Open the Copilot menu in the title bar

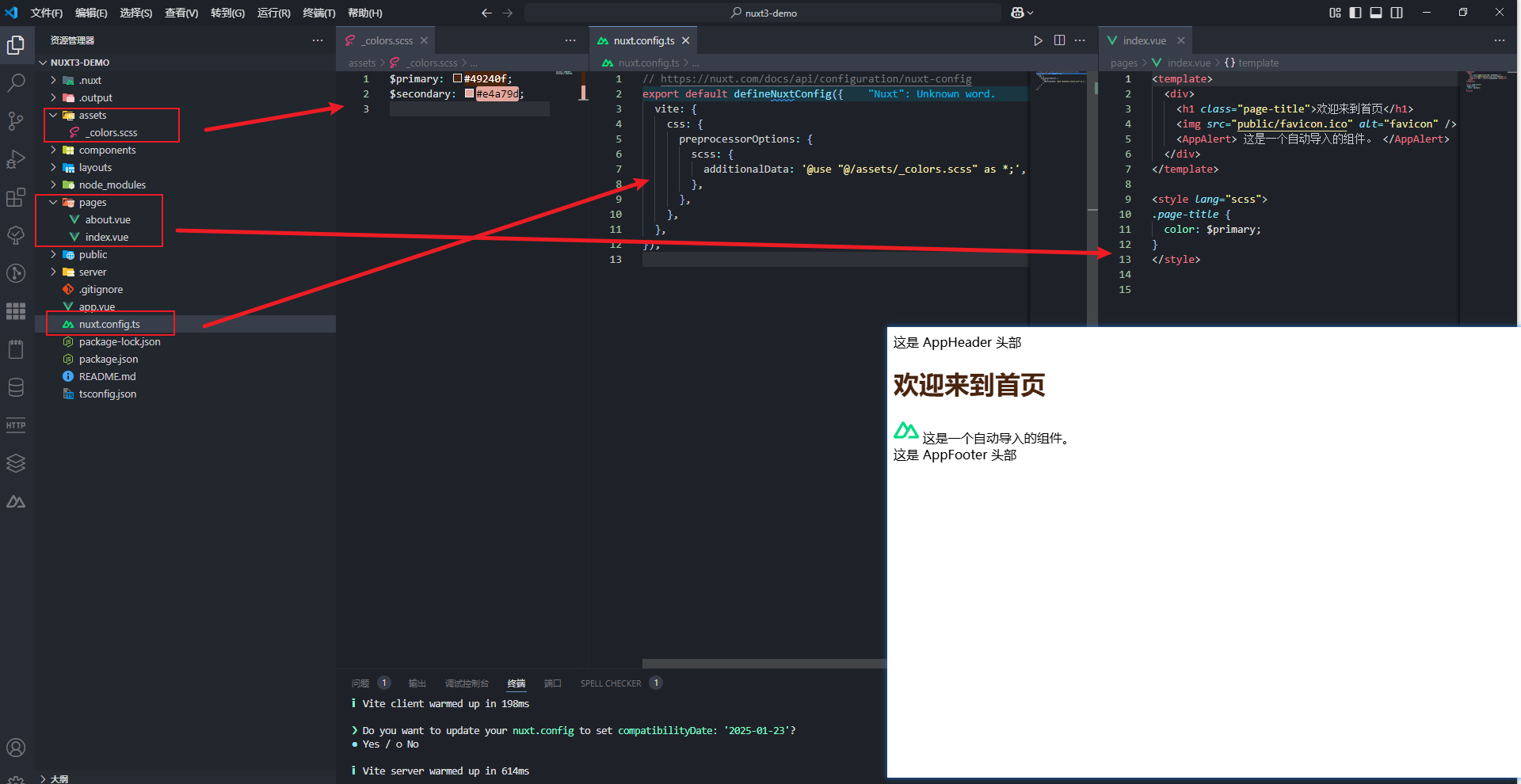click(x=1022, y=13)
